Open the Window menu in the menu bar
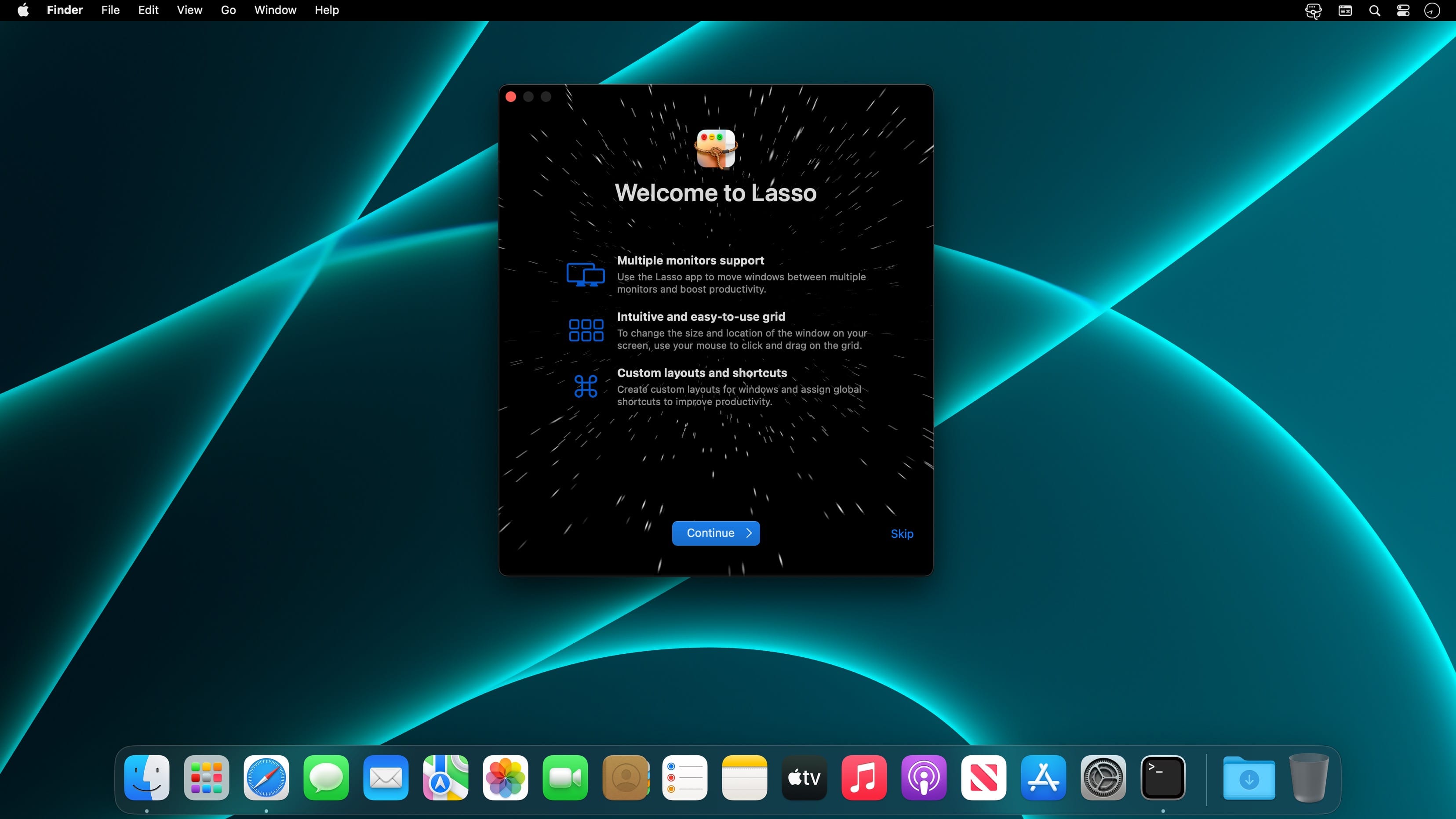Image resolution: width=1456 pixels, height=819 pixels. 275,10
